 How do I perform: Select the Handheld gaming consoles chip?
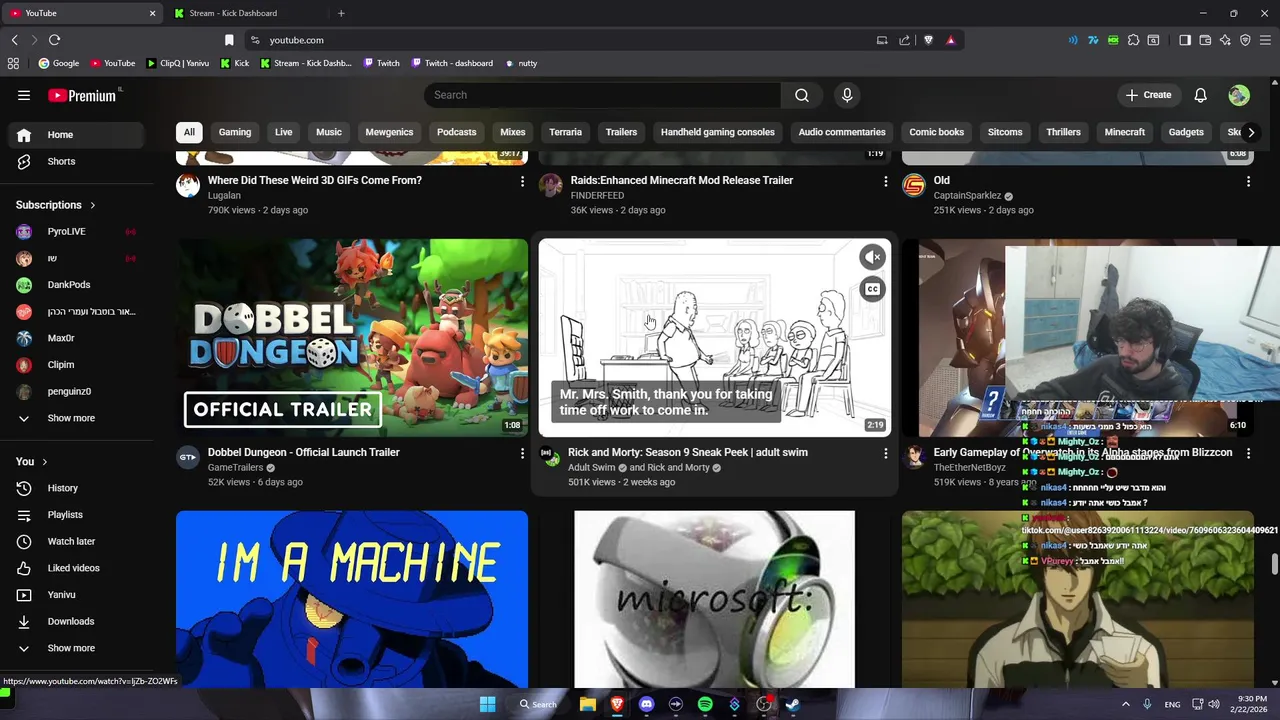tap(718, 132)
